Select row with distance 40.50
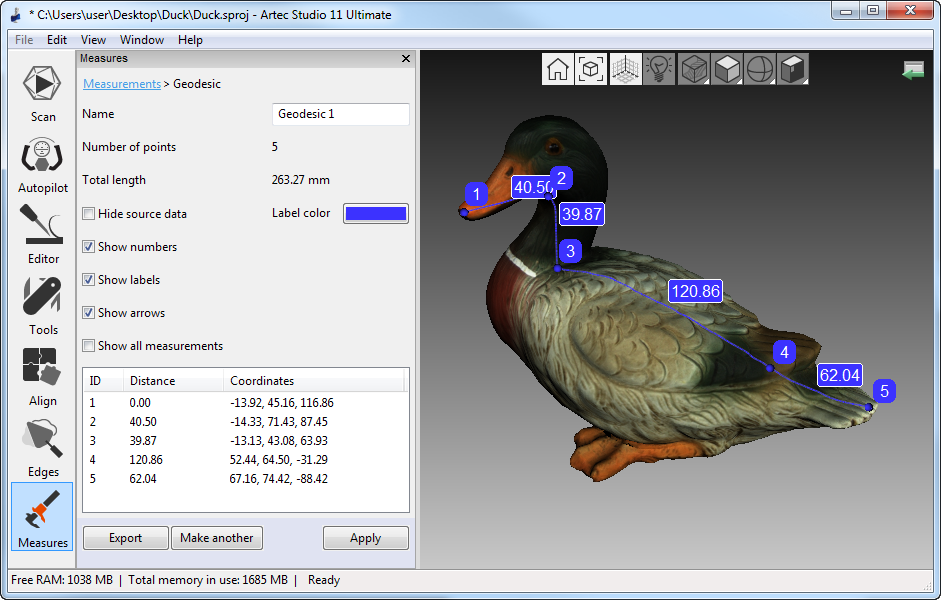The height and width of the screenshot is (600, 941). pos(245,422)
